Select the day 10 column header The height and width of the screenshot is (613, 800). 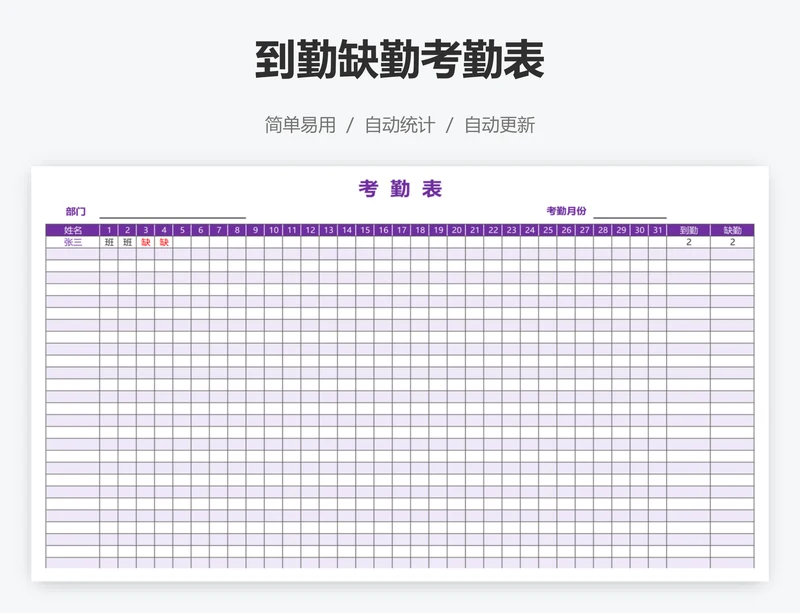coord(273,230)
